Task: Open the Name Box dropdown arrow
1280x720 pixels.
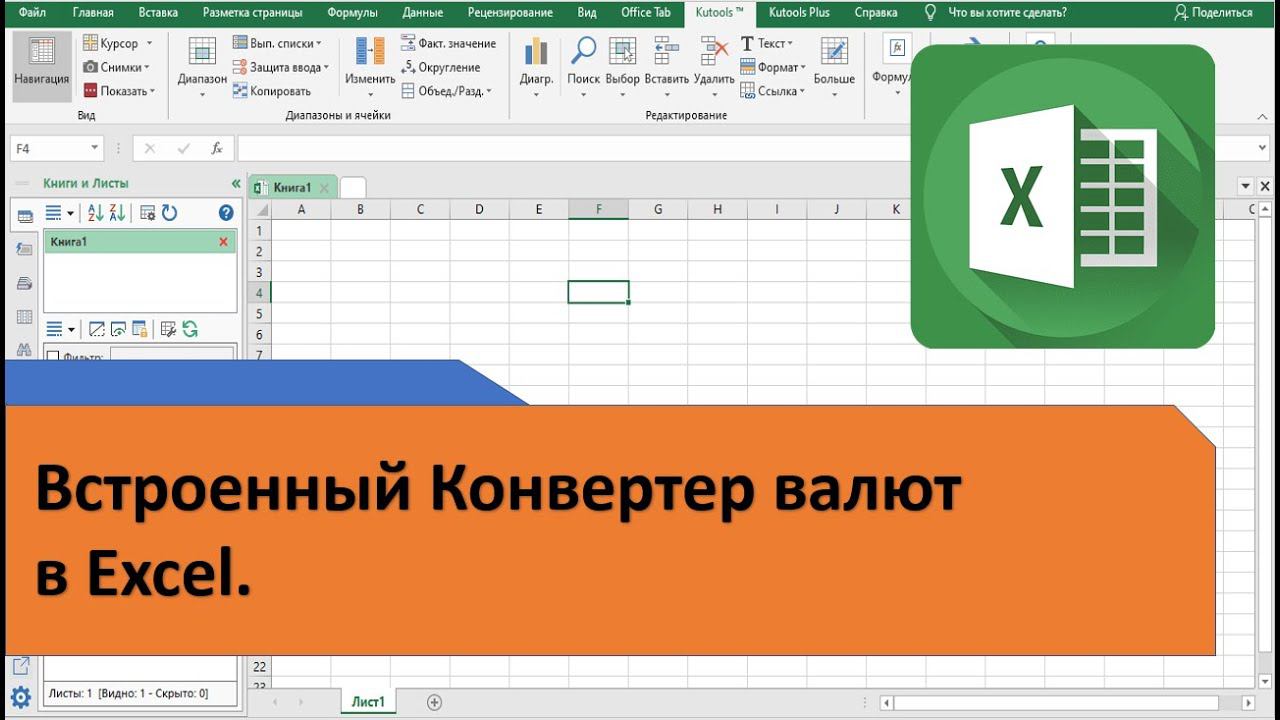Action: [95, 148]
